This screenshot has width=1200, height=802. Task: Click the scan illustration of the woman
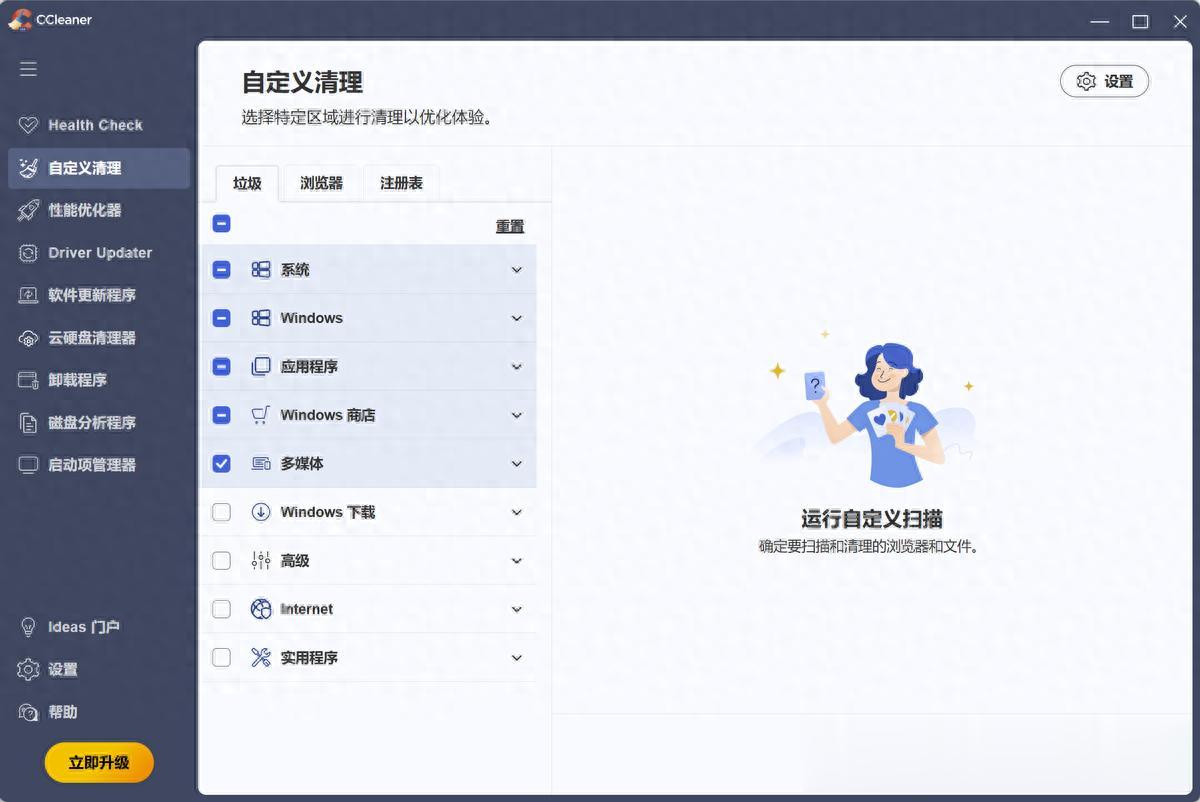[x=865, y=410]
